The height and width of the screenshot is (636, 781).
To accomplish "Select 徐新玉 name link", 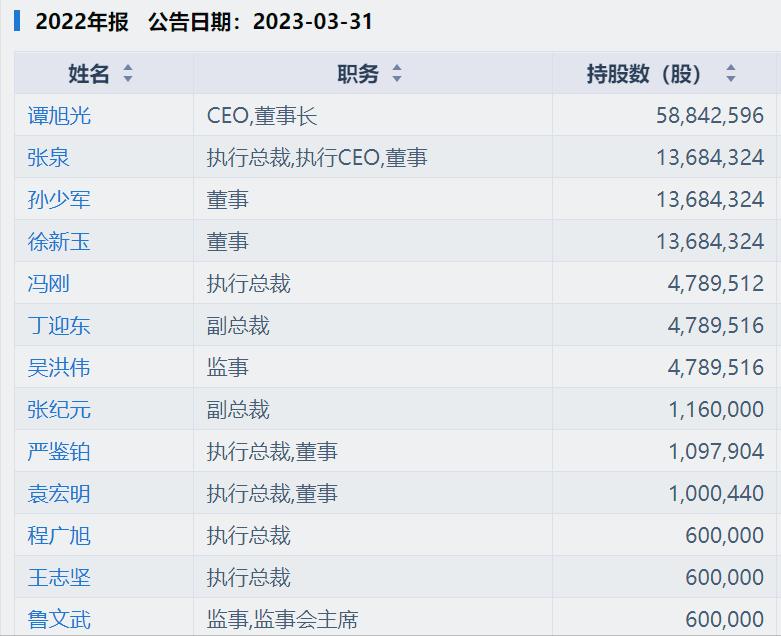I will (59, 242).
